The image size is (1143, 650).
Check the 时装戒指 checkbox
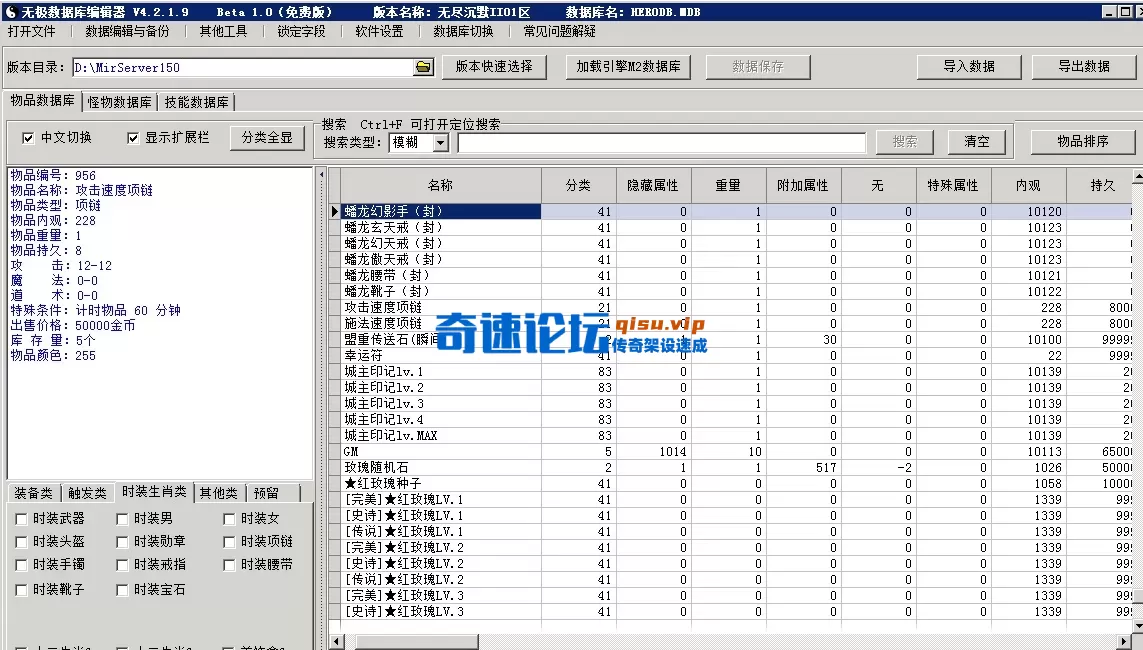pos(122,565)
